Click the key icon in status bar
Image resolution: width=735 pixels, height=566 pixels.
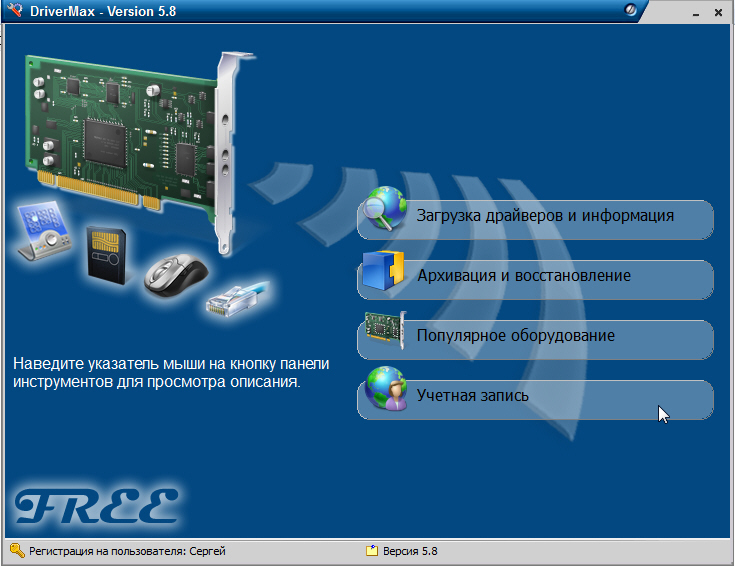17,551
